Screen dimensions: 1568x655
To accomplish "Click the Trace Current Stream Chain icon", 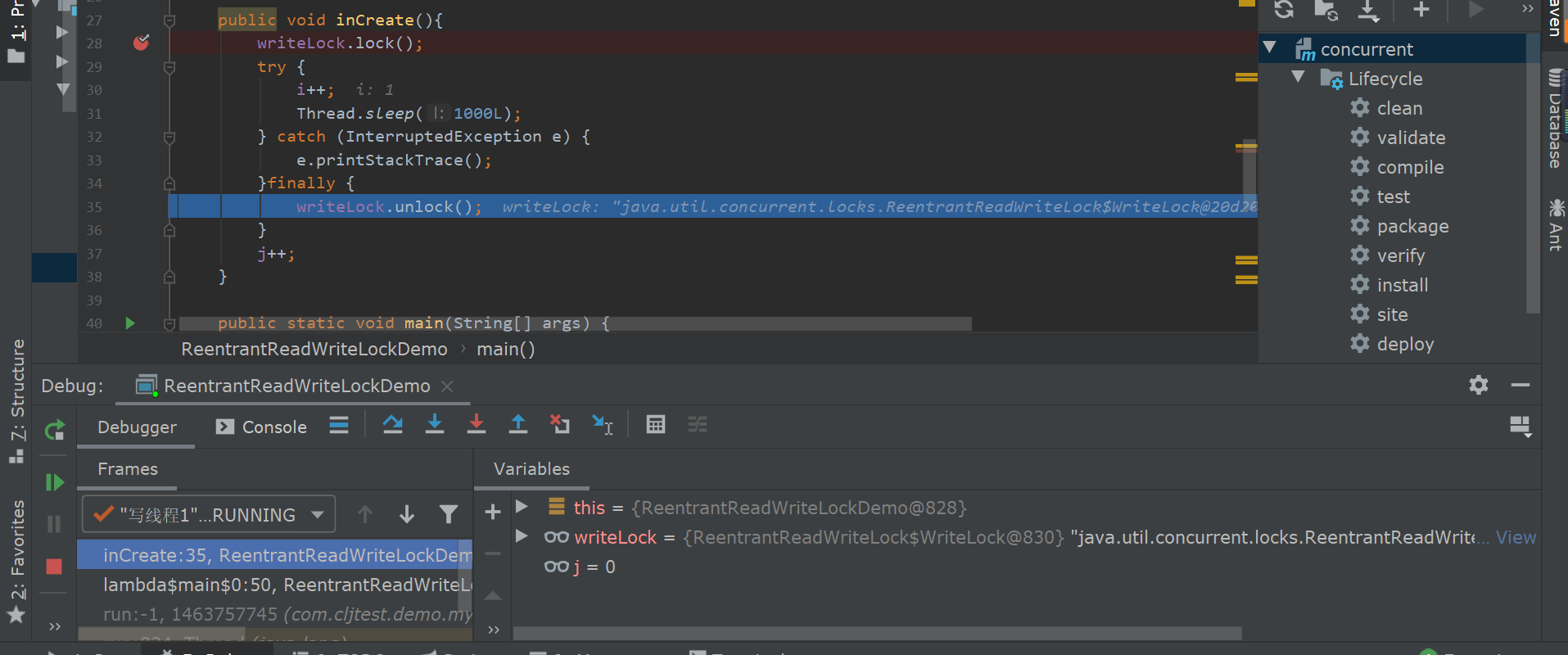I will pyautogui.click(x=698, y=424).
